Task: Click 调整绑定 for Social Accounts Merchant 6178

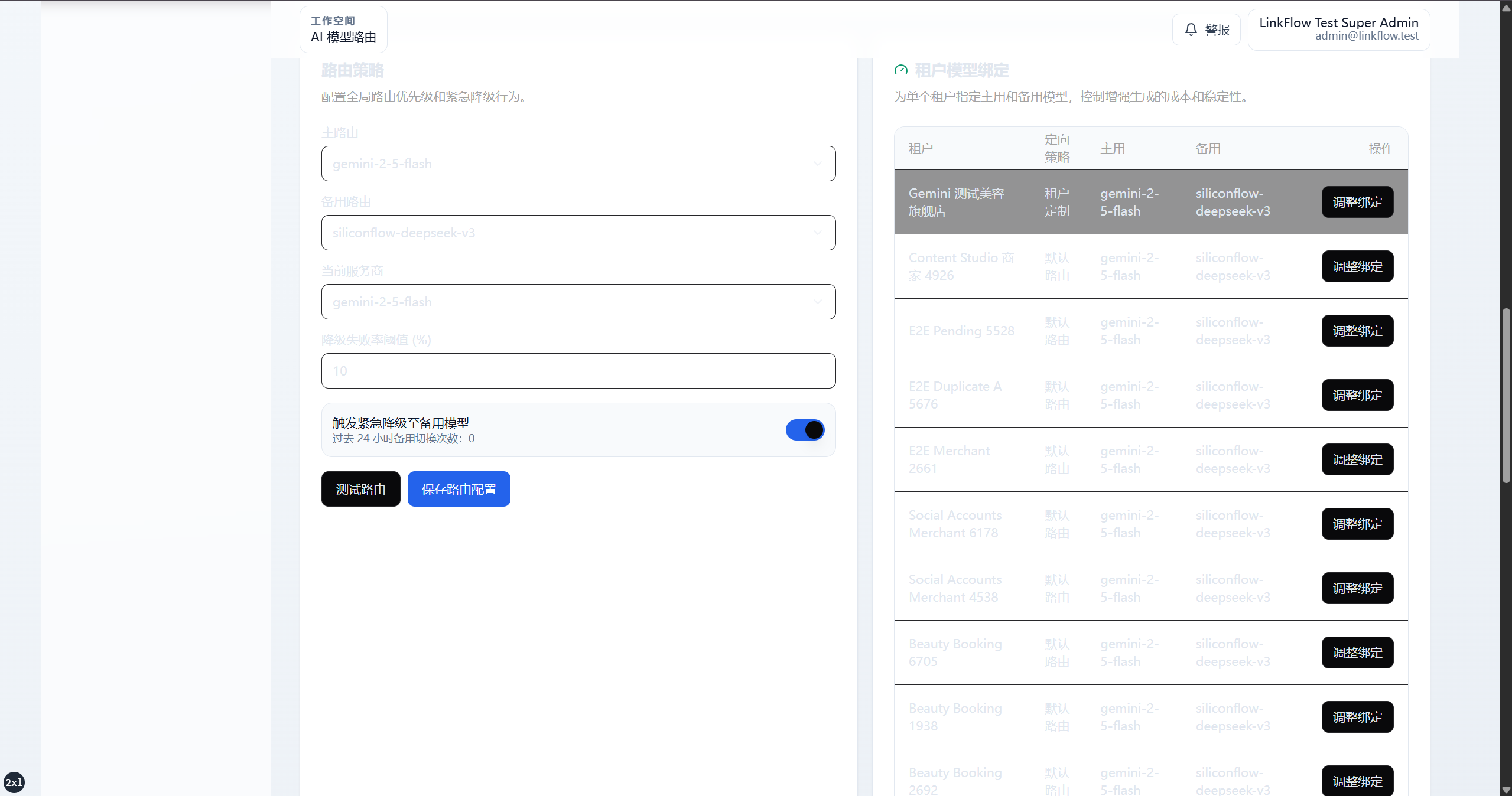Action: click(x=1358, y=524)
